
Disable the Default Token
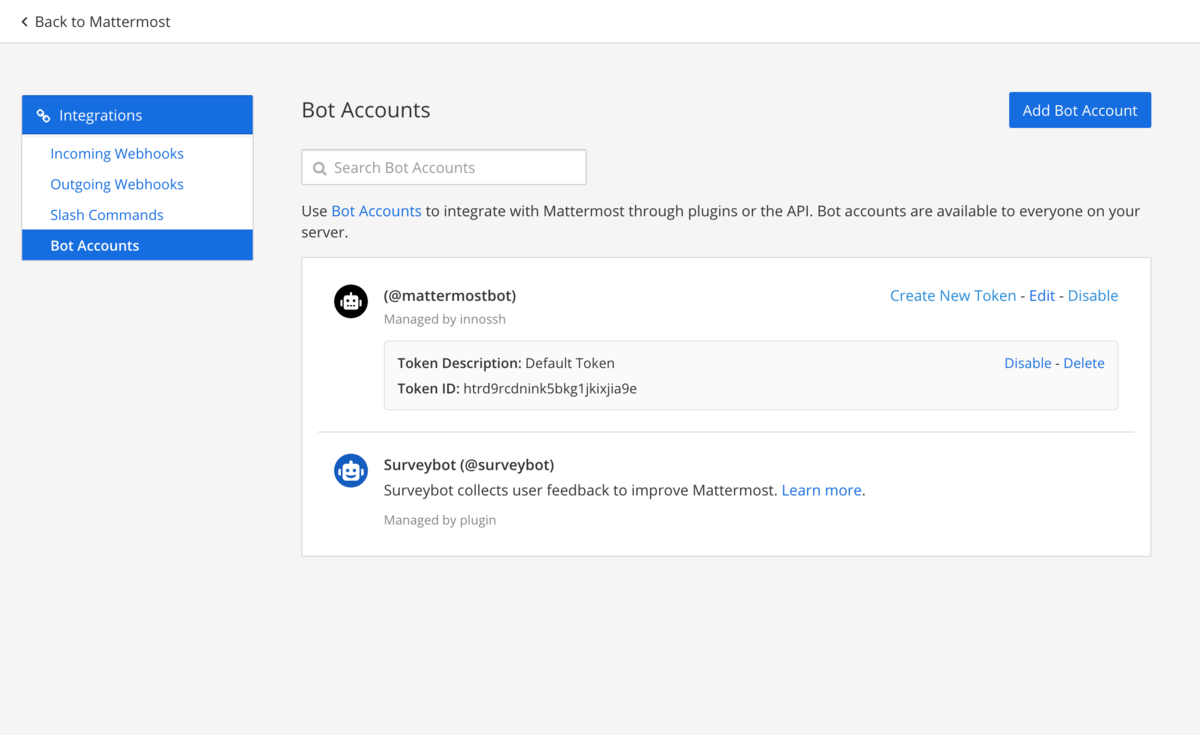1028,363
